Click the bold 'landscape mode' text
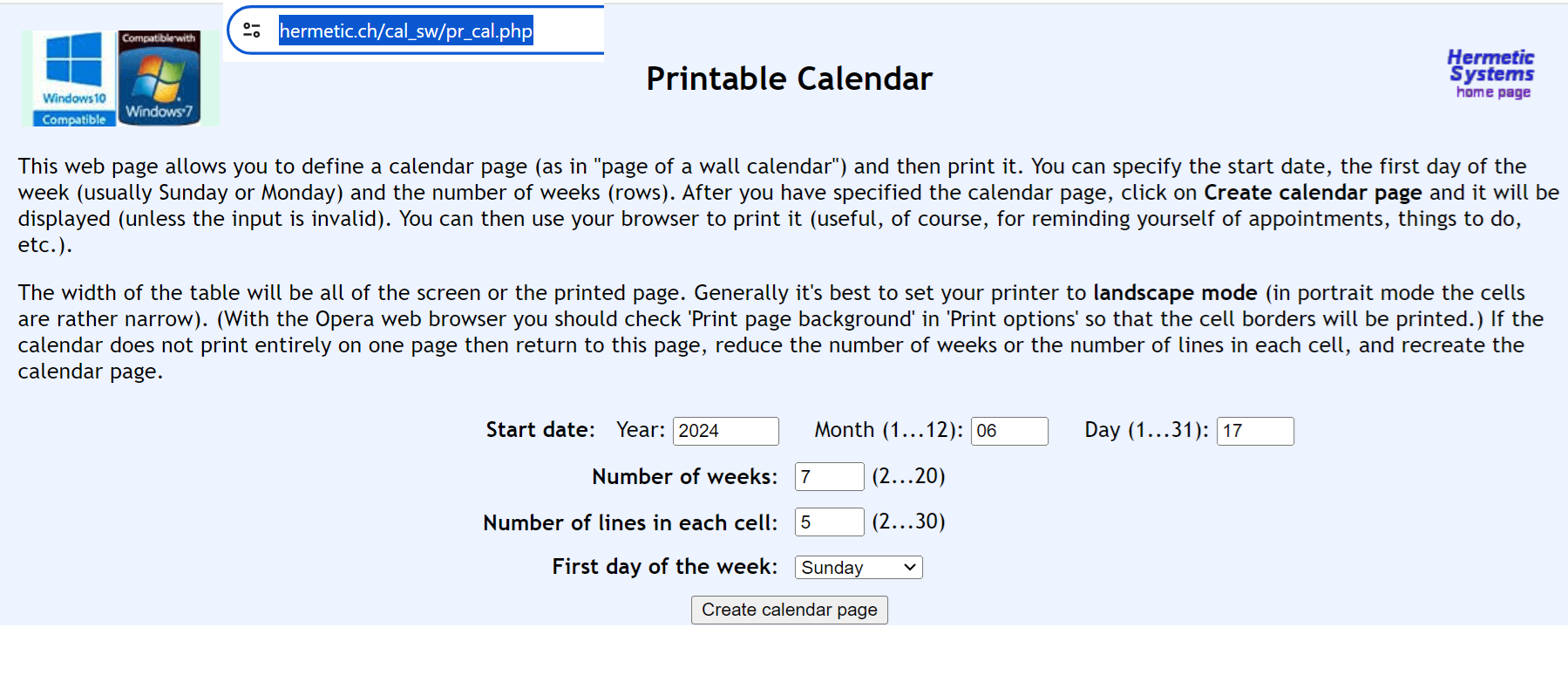Viewport: 1568px width, 689px height. pos(1175,293)
